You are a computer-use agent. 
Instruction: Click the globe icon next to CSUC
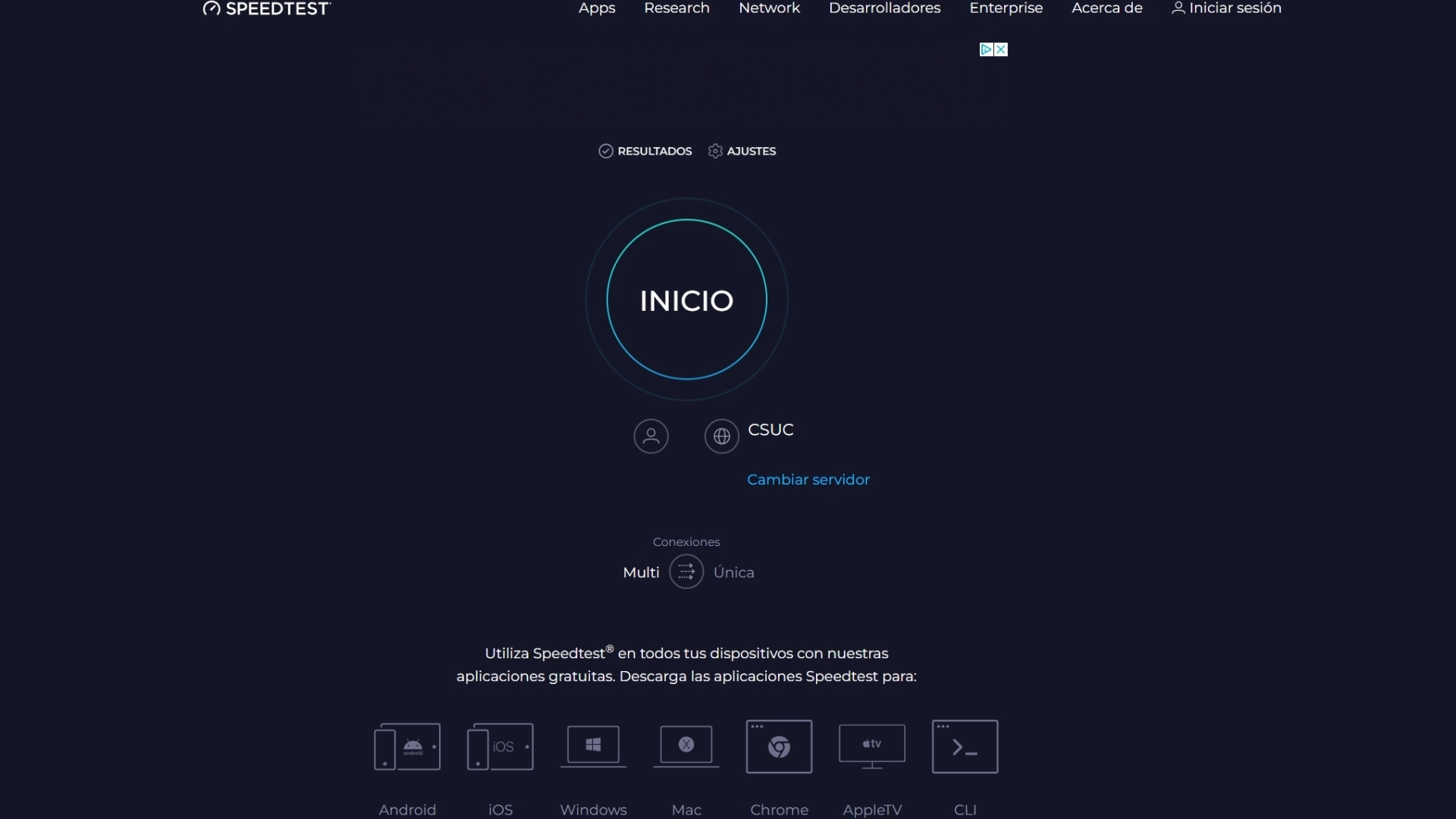[720, 436]
